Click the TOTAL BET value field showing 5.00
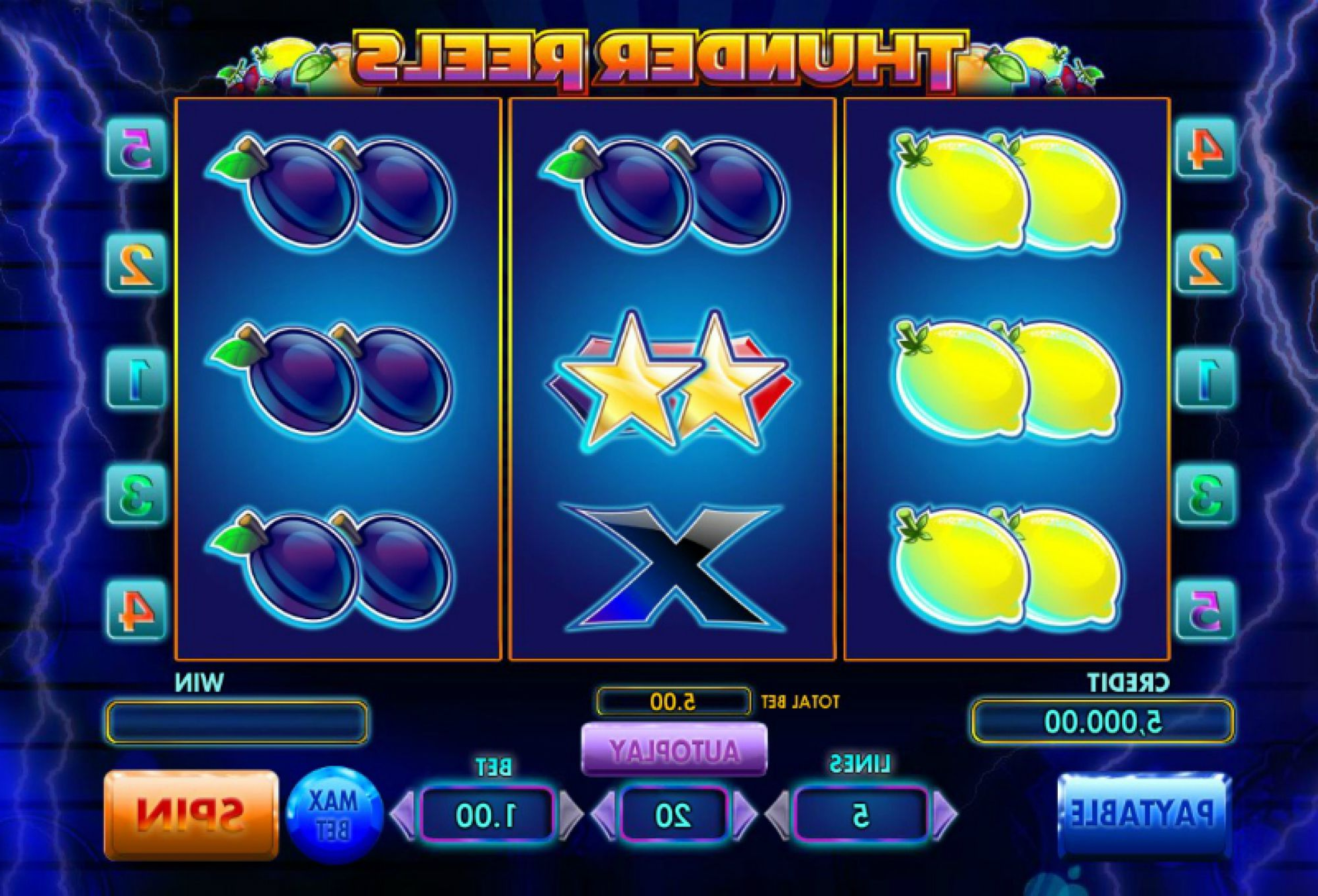The width and height of the screenshot is (1318, 896). pos(674,701)
